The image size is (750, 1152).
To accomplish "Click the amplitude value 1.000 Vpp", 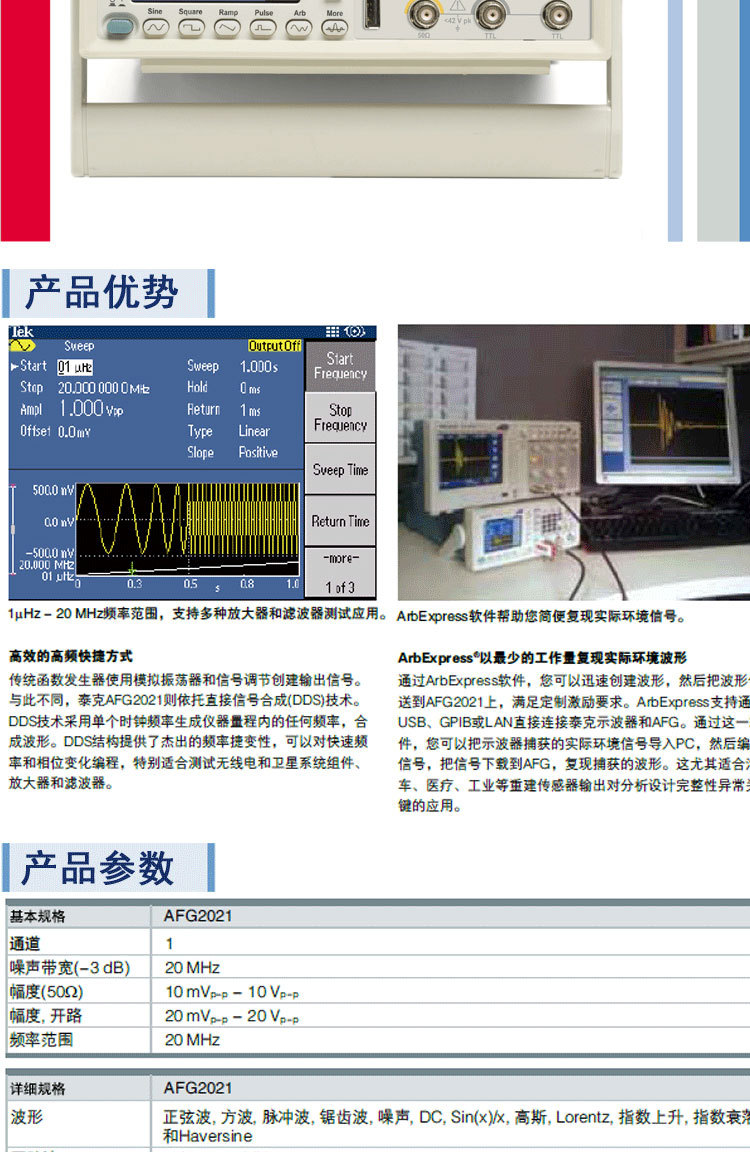I will [x=91, y=408].
